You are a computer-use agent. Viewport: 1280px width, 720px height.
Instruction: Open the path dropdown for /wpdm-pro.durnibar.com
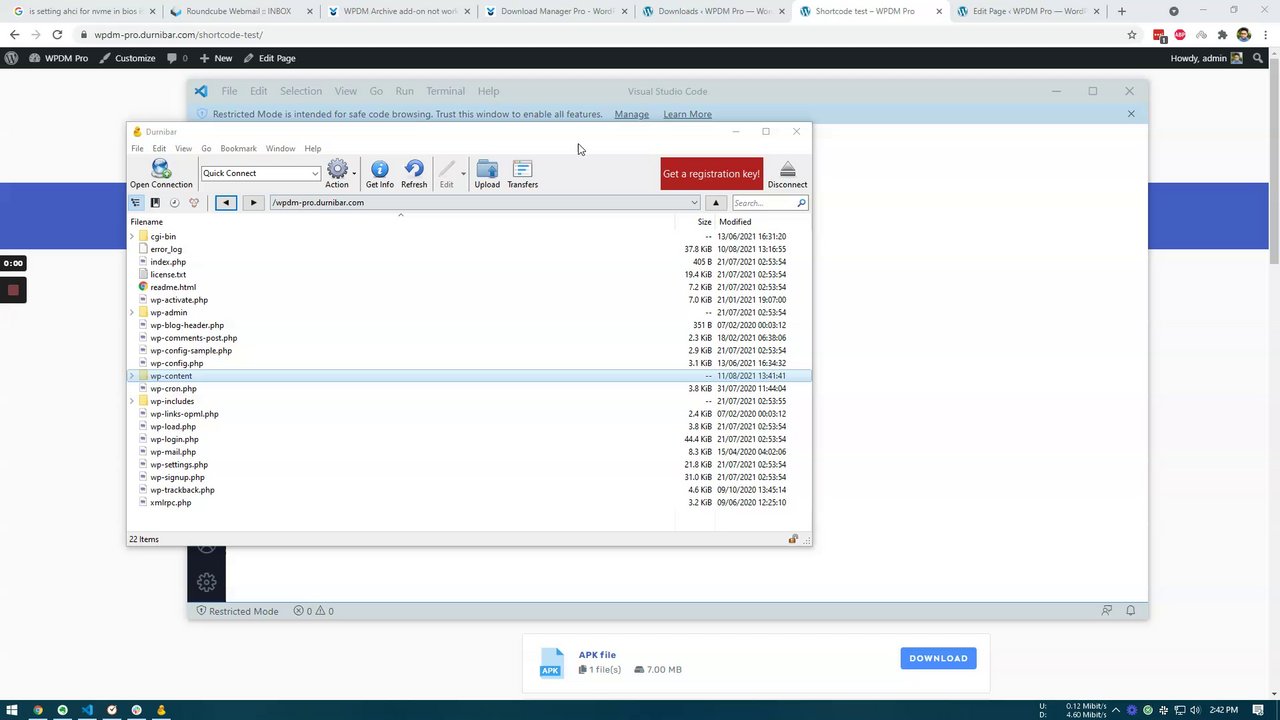[x=694, y=203]
